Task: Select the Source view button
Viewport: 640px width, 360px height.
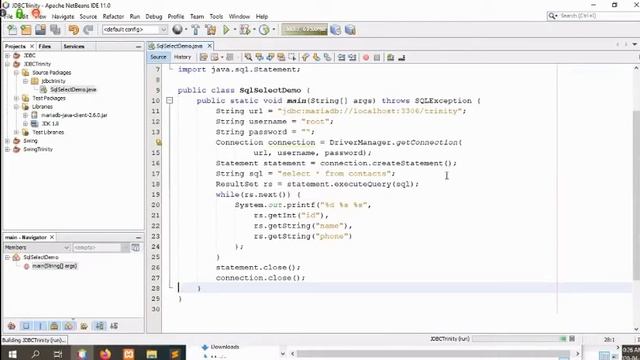Action: (x=158, y=57)
